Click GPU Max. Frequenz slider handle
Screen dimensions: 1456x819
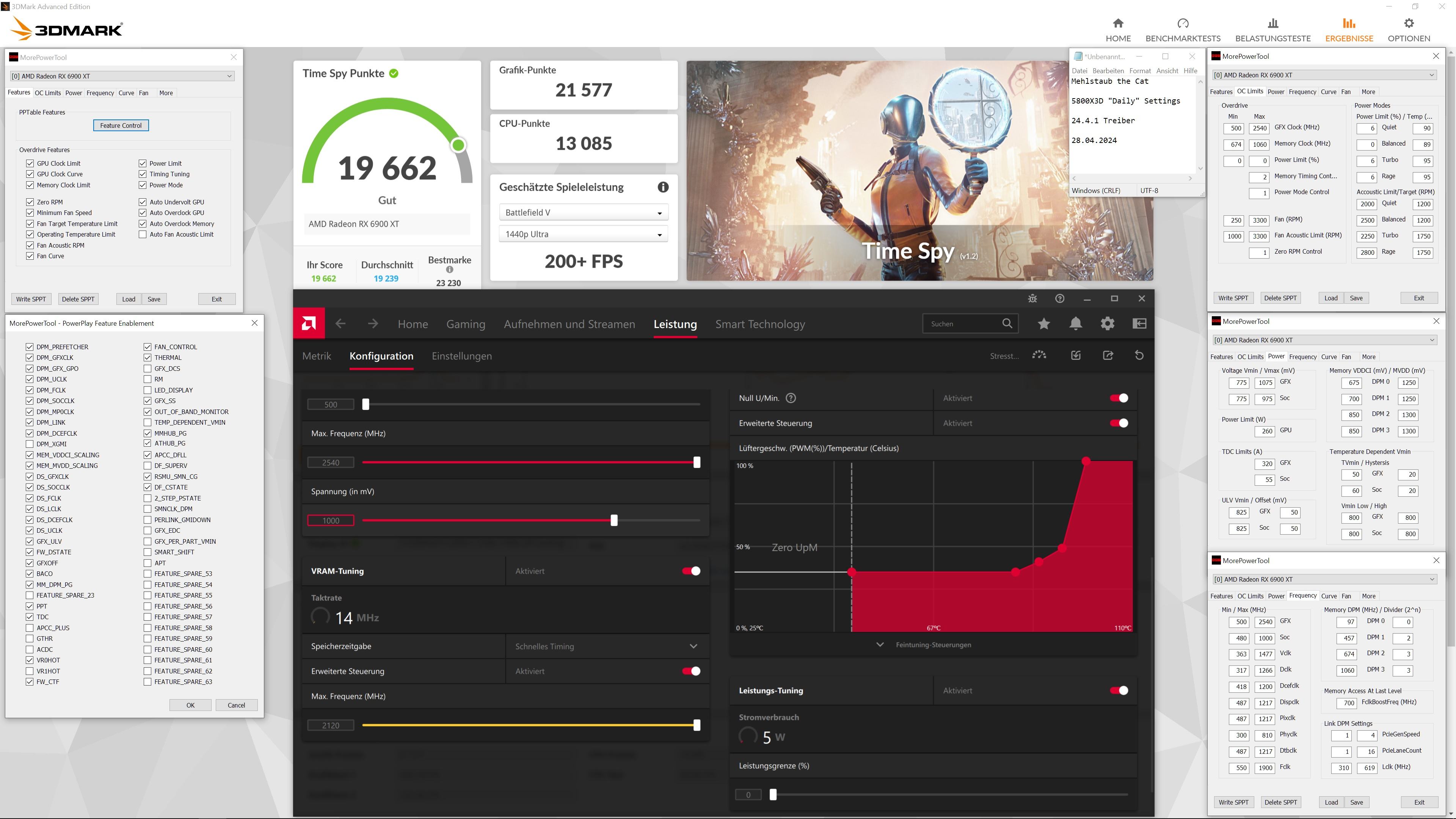697,462
